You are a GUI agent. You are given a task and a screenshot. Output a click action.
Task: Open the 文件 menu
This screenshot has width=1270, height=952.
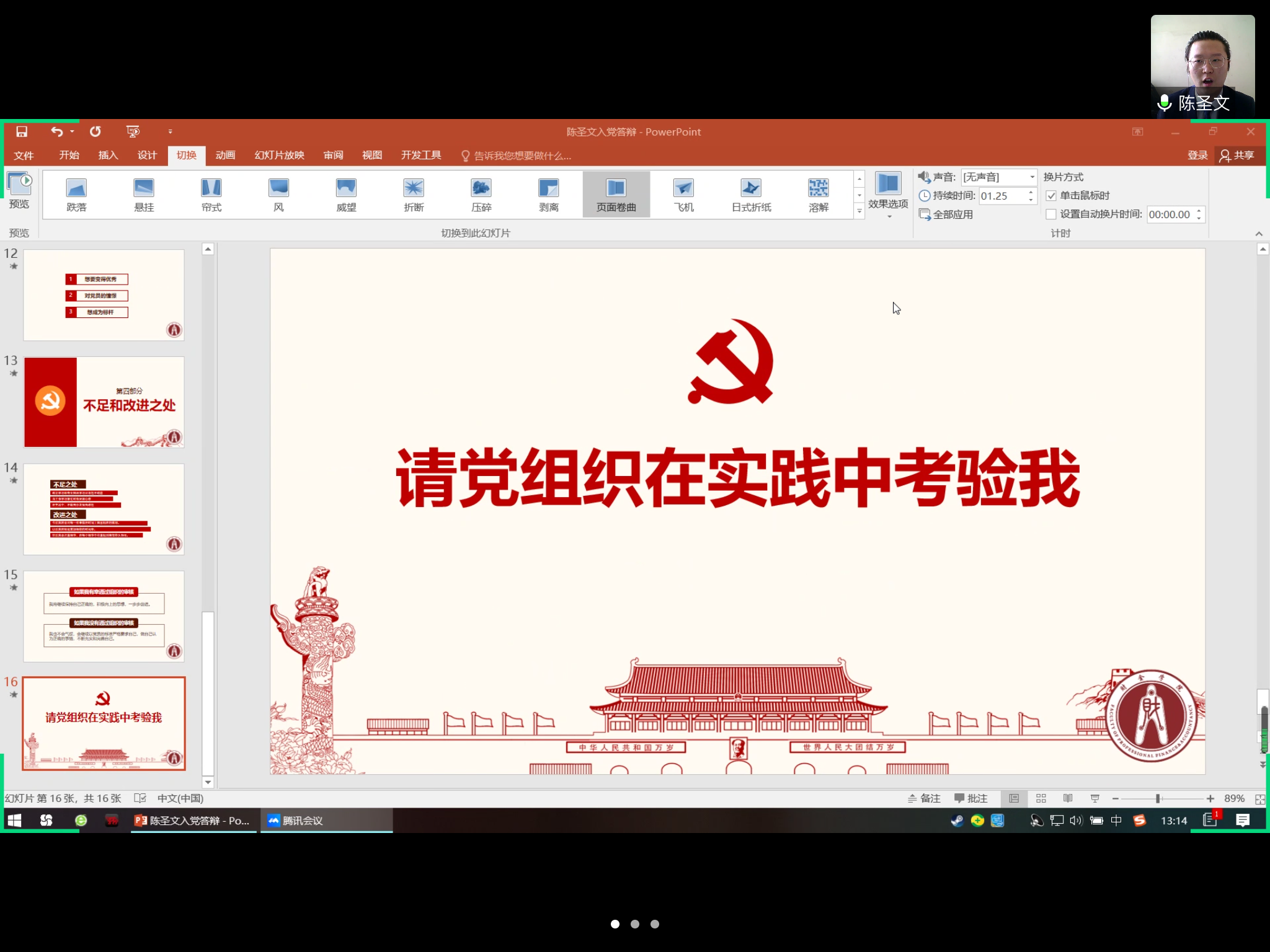pos(24,155)
